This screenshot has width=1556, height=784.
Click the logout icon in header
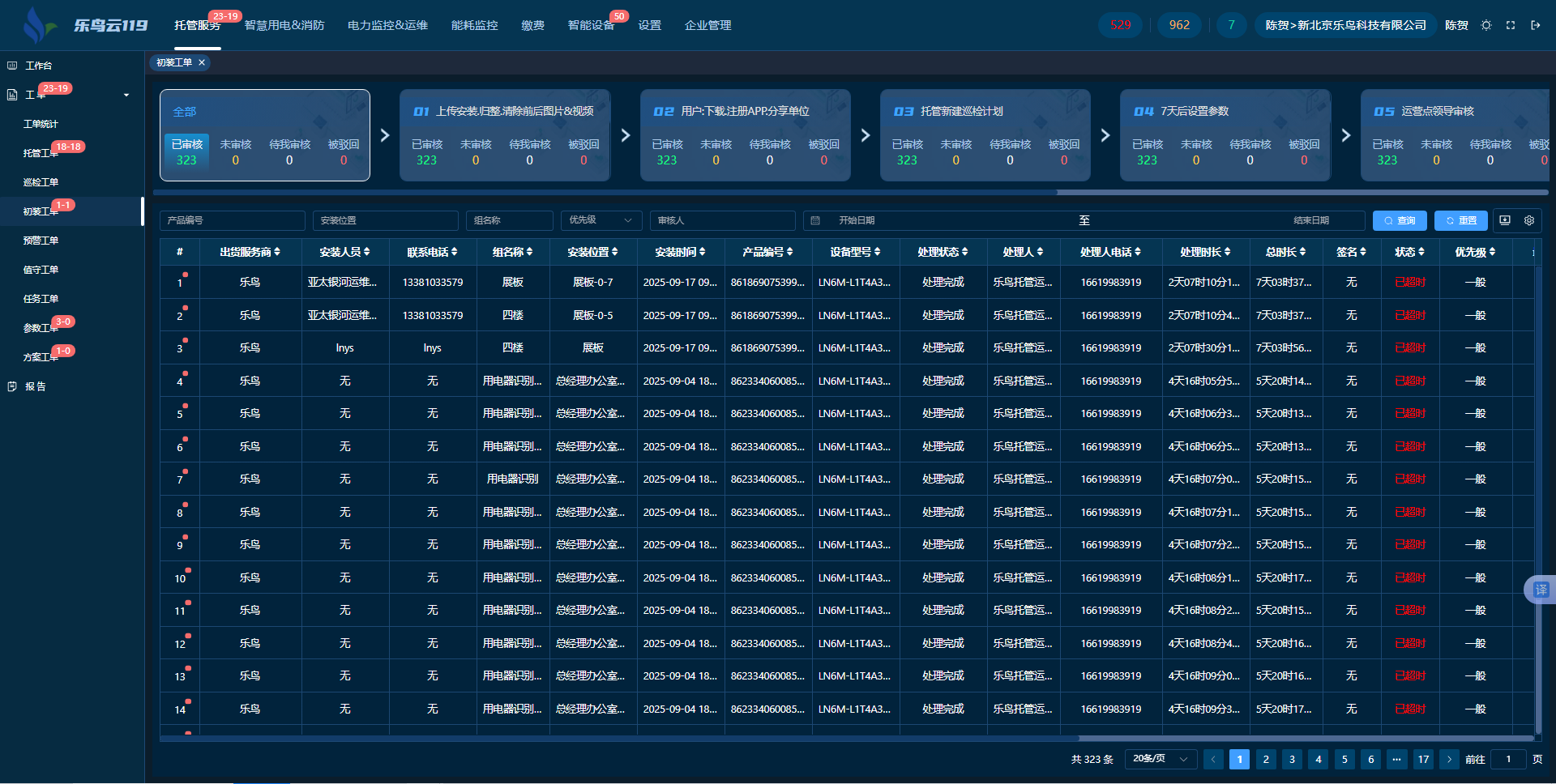(x=1535, y=25)
